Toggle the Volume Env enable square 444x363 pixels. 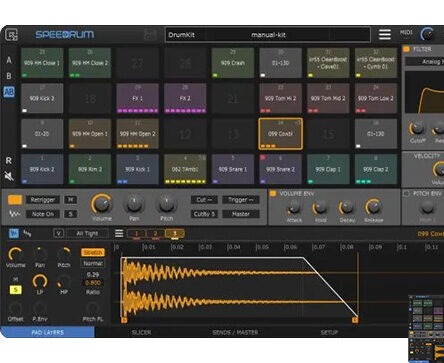(273, 193)
